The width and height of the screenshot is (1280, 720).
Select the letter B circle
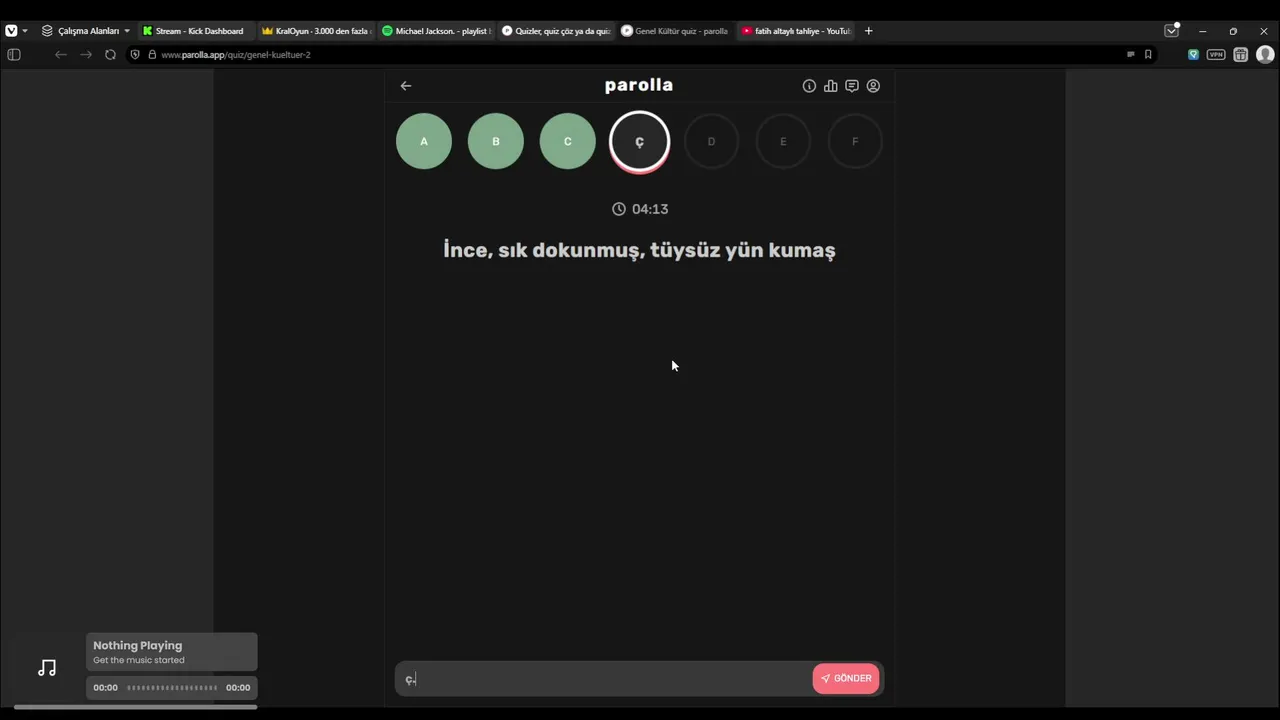pyautogui.click(x=496, y=141)
